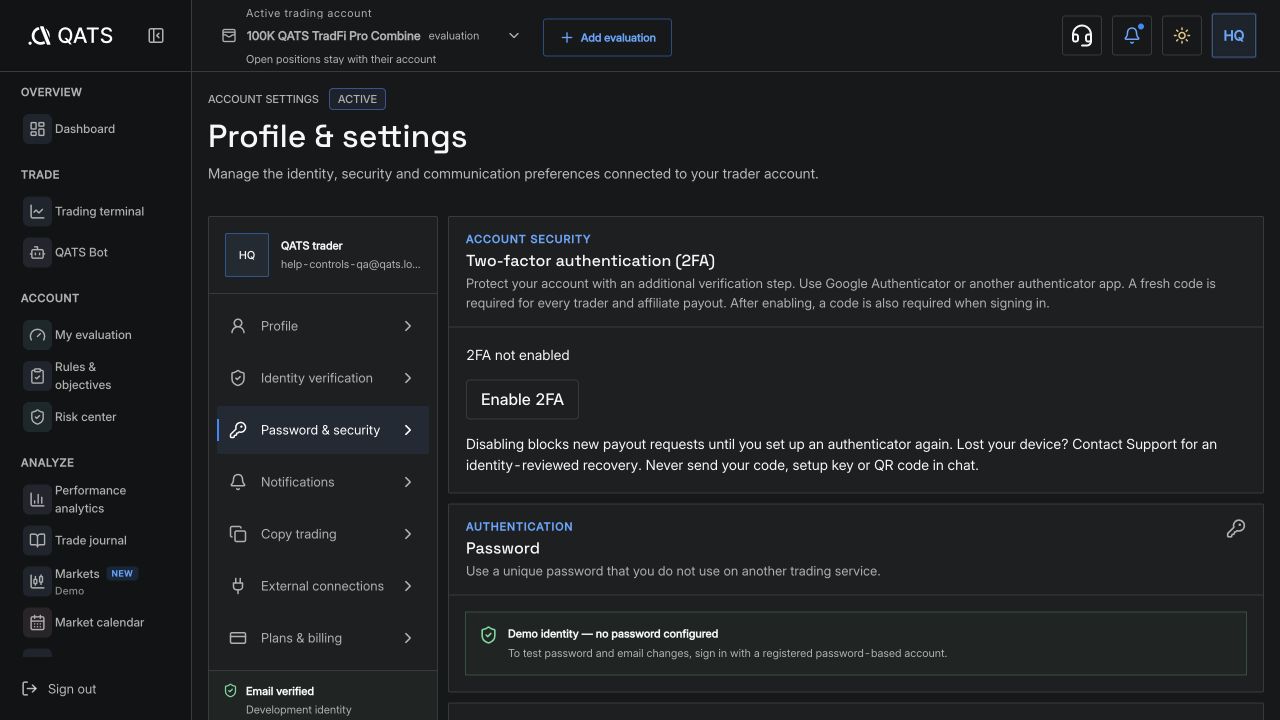
Task: Click the help-controls-qa email text
Action: pyautogui.click(x=351, y=265)
